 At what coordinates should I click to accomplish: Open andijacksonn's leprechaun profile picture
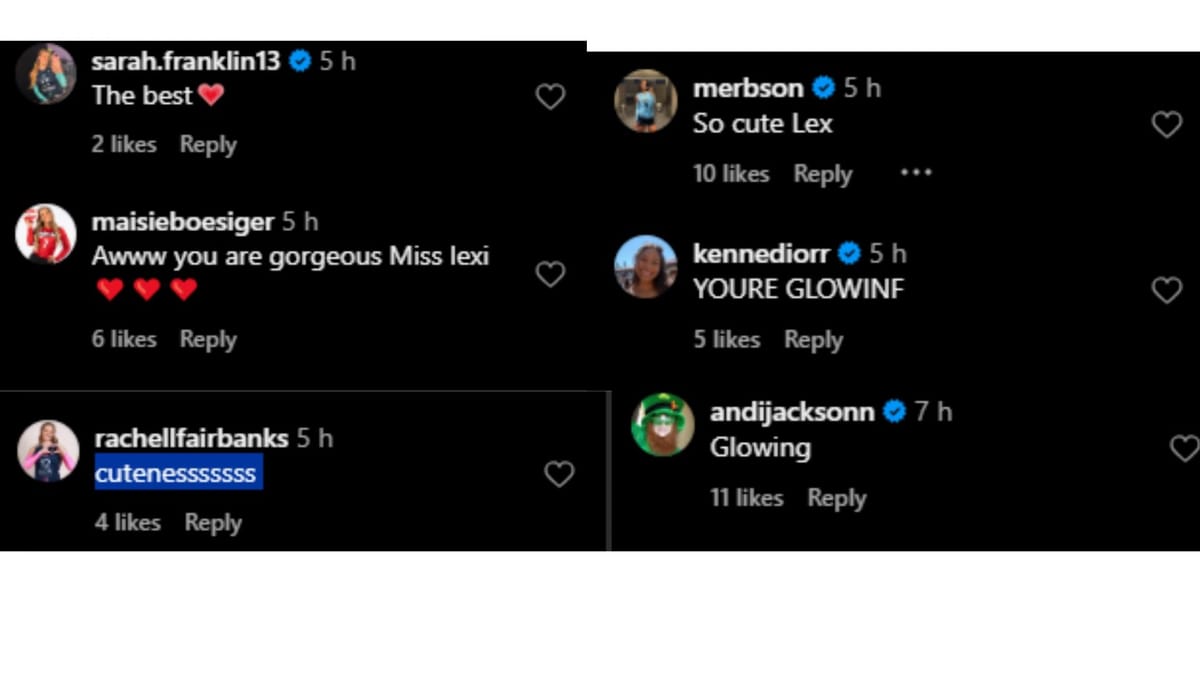pyautogui.click(x=660, y=425)
